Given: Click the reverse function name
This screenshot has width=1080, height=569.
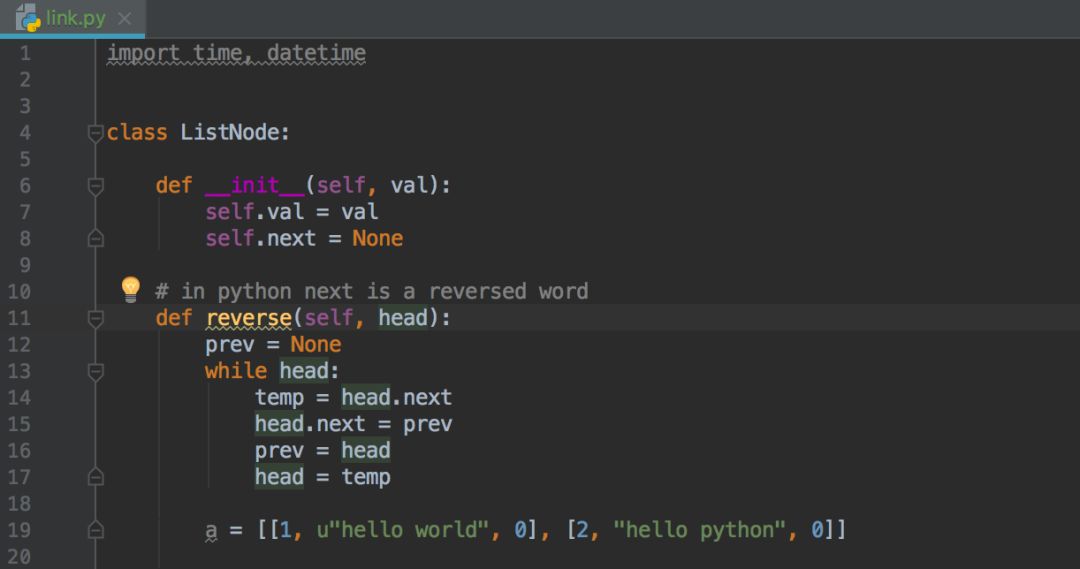Looking at the screenshot, I should [x=249, y=318].
